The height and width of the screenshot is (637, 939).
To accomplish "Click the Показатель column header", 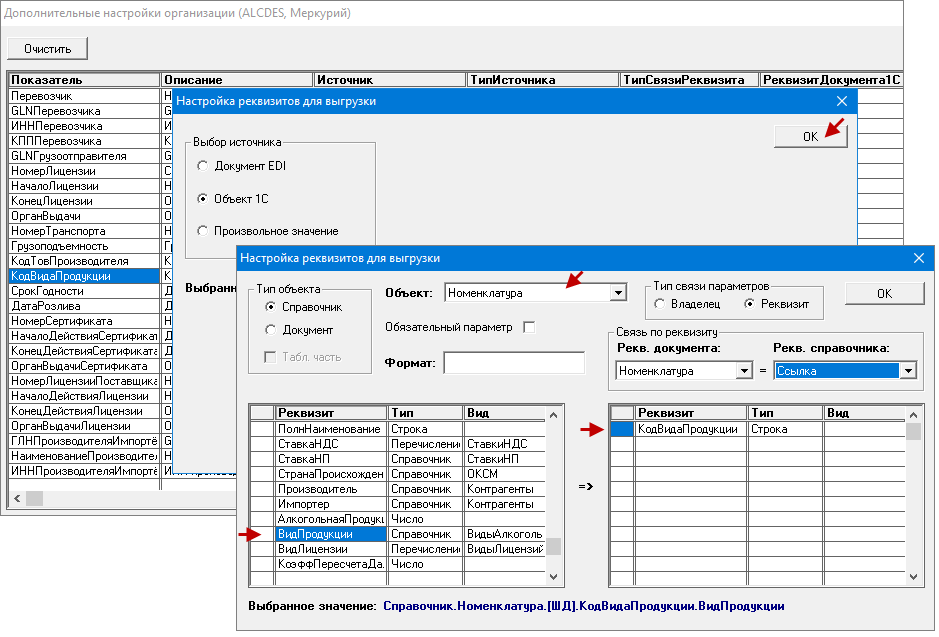I will point(84,80).
